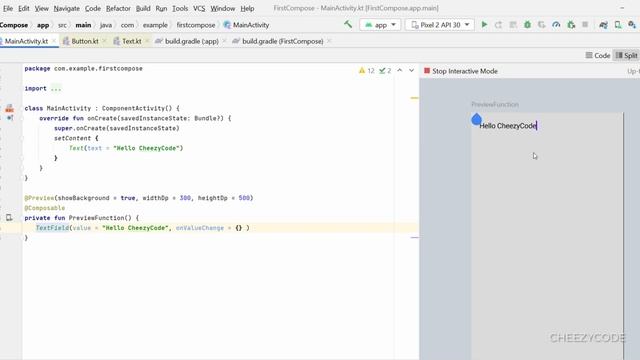Viewport: 640px width, 360px height.
Task: Click inside the preview Hello CheezyCode text field
Action: pos(508,126)
